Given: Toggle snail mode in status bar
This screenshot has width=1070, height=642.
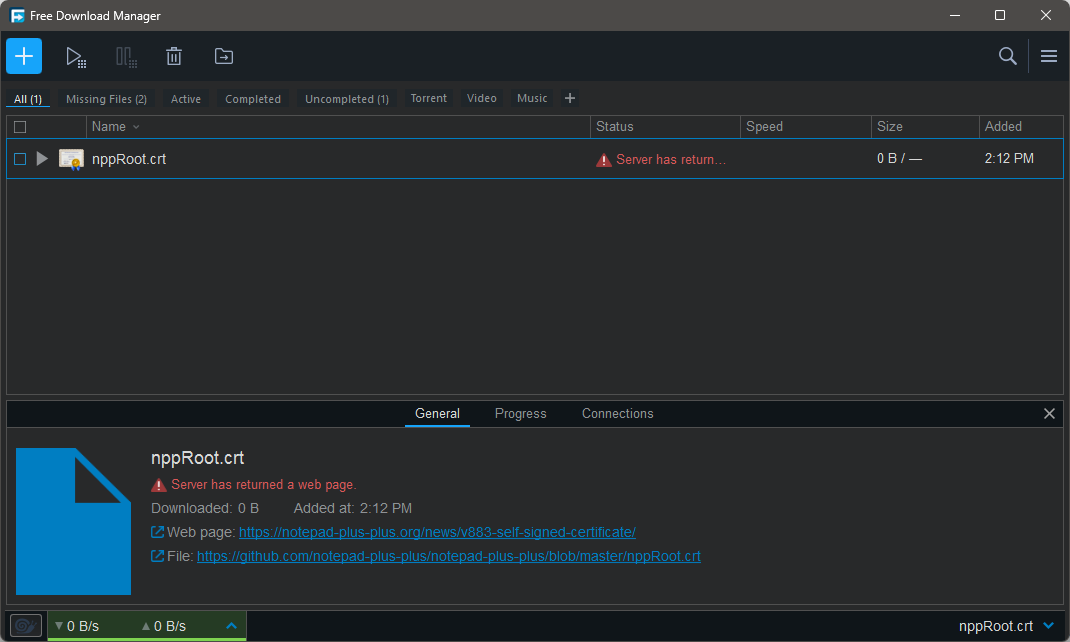Looking at the screenshot, I should [26, 626].
